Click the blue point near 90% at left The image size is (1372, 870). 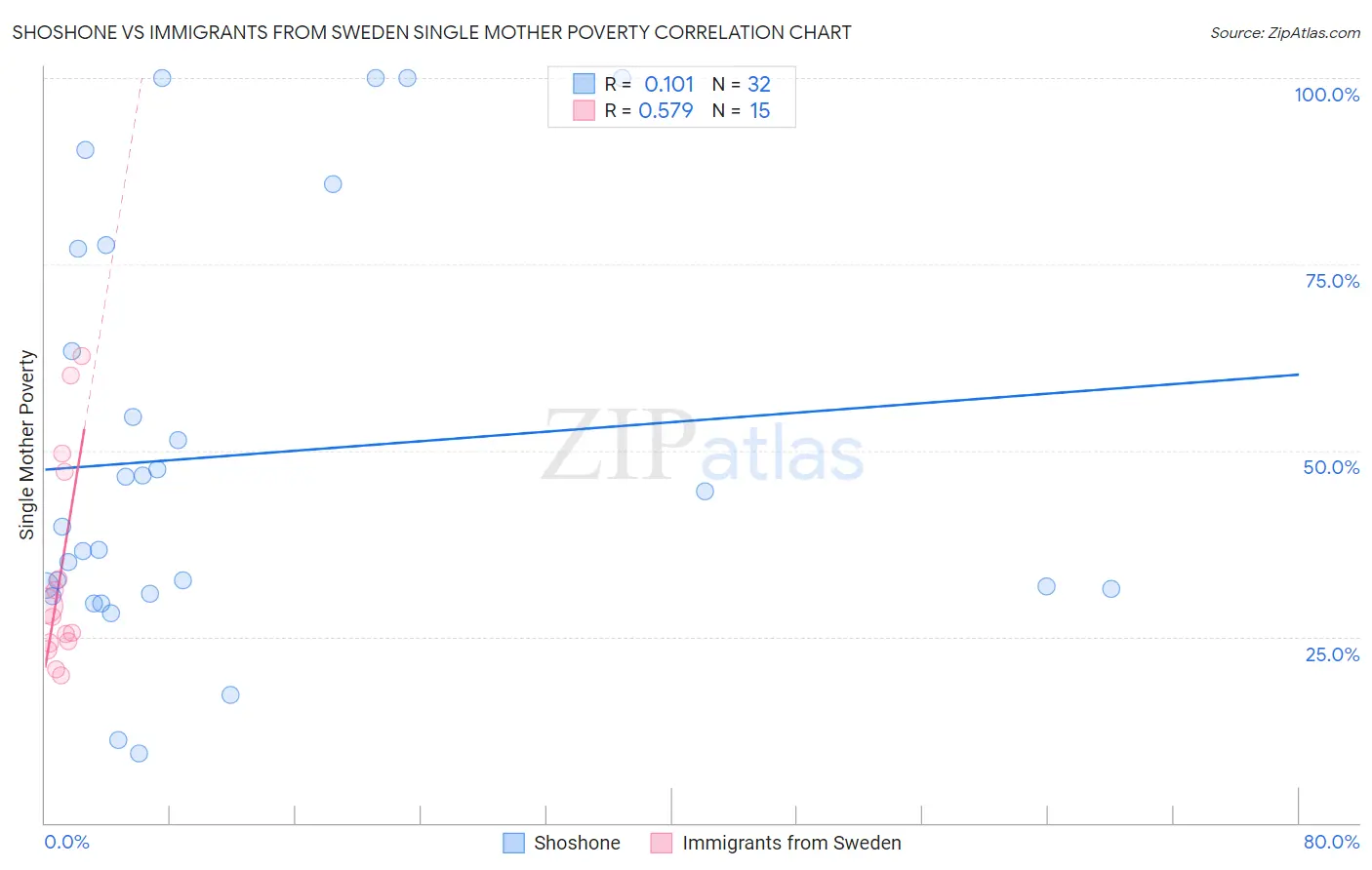click(x=85, y=149)
